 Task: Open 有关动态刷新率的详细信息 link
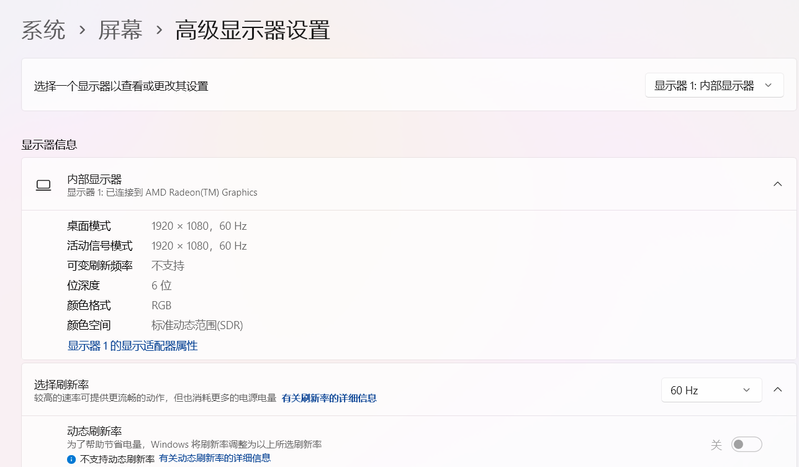(214, 458)
